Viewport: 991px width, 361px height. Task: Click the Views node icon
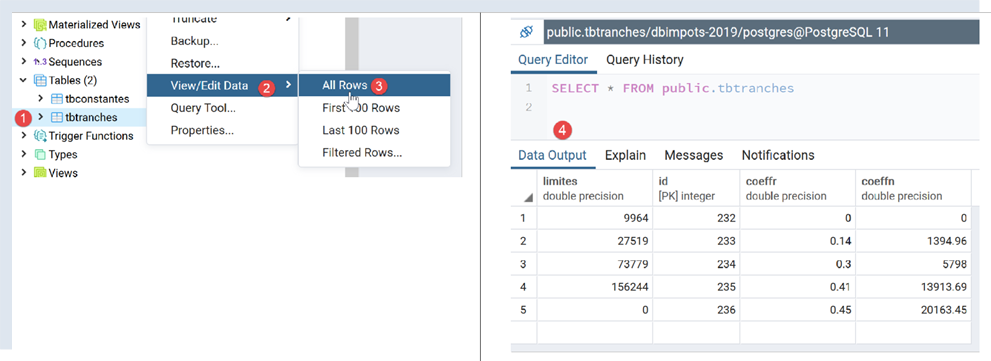[40, 173]
